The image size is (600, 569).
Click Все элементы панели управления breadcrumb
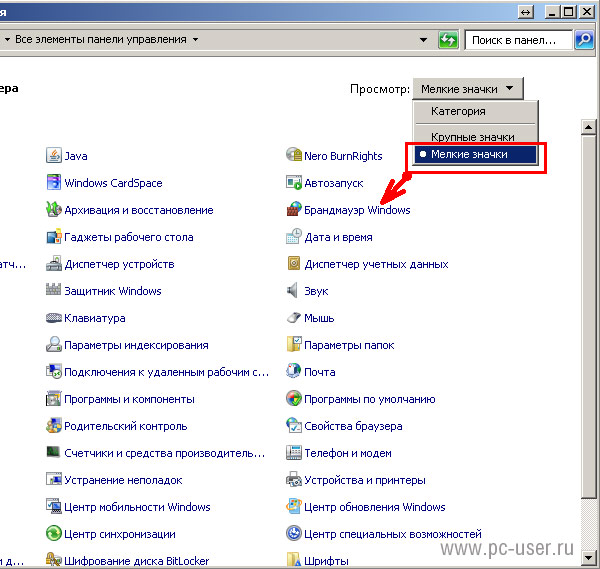click(x=101, y=39)
